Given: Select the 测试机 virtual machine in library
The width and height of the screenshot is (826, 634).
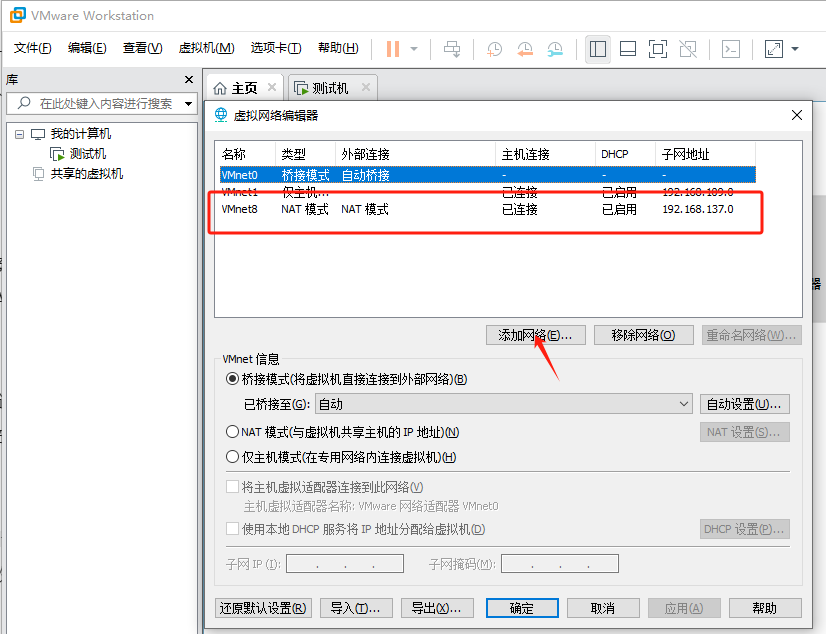Looking at the screenshot, I should pos(87,154).
